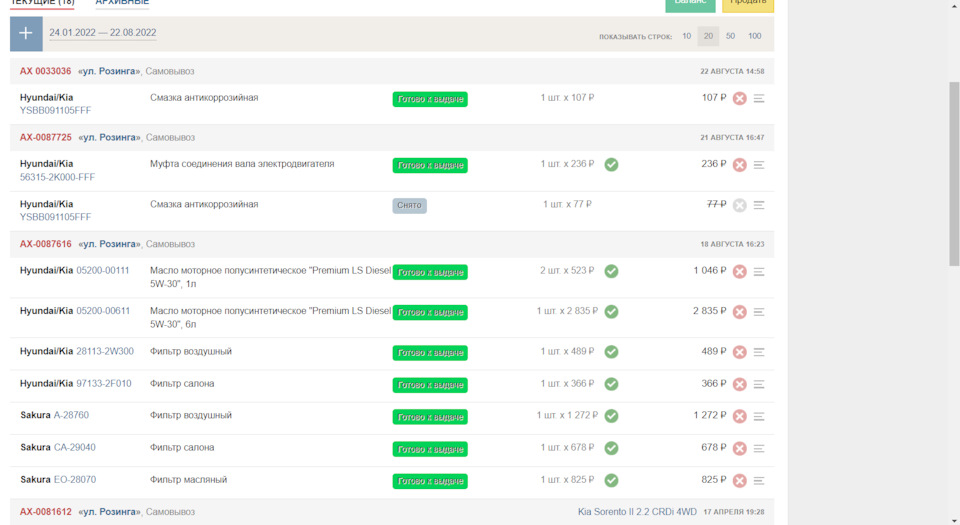Remove the 825 ₽ oil filter item
This screenshot has height=525, width=960.
(x=740, y=480)
